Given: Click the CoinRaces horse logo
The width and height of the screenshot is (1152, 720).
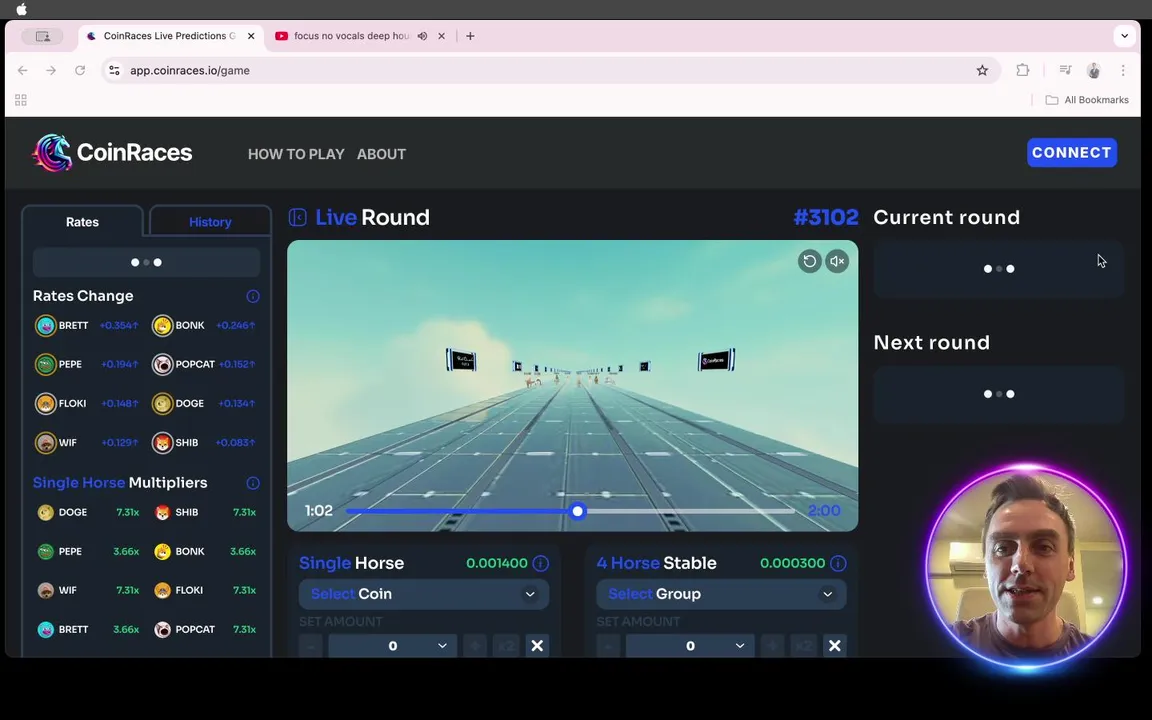Looking at the screenshot, I should point(51,152).
